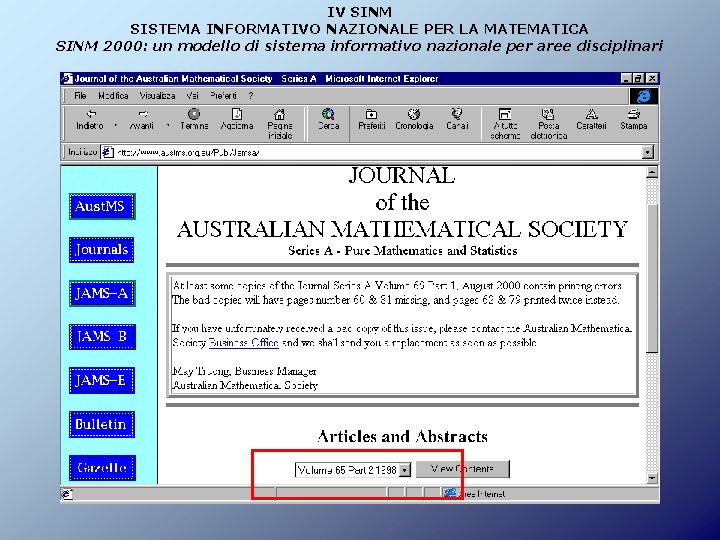
Task: Go back with the Indietro toolbar button
Action: coord(90,119)
